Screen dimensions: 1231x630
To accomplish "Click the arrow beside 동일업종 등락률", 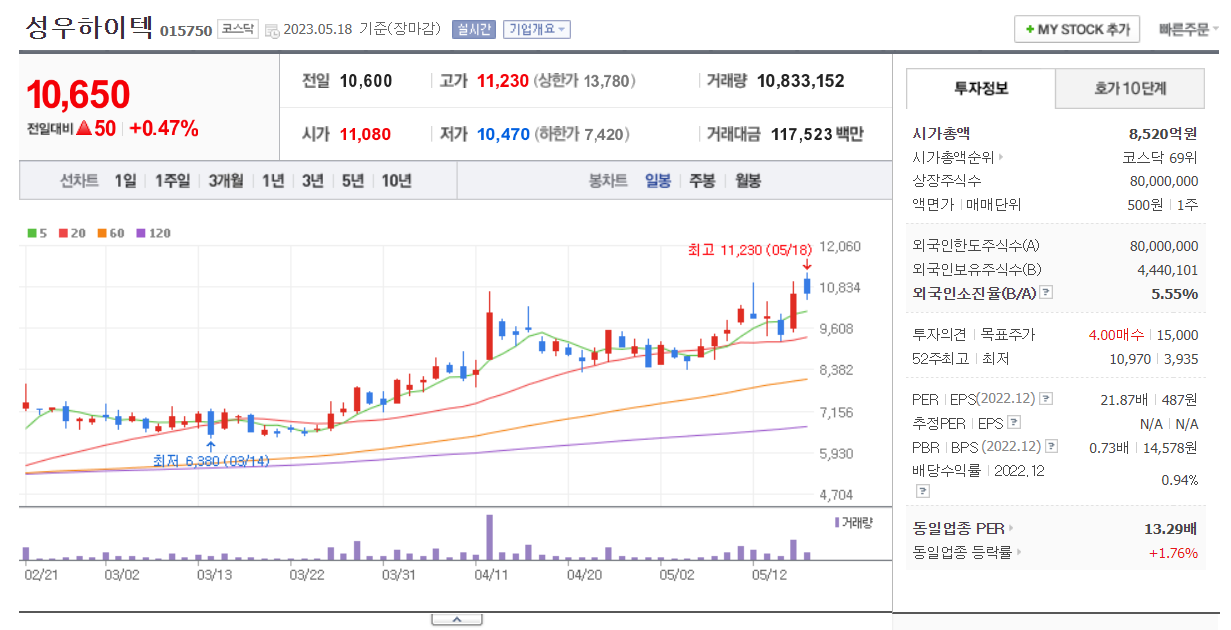I will (x=1020, y=553).
